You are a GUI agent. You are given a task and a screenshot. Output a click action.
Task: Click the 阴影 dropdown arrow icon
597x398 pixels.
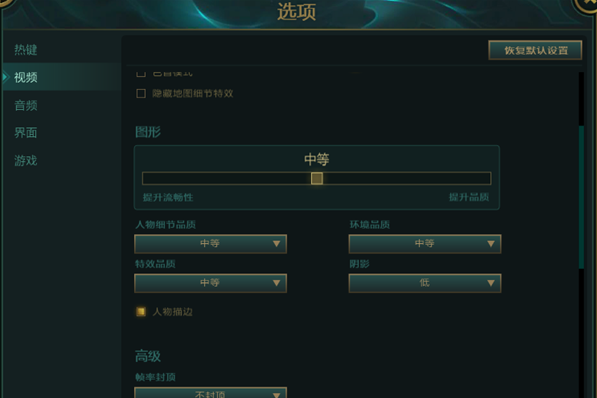coord(491,283)
